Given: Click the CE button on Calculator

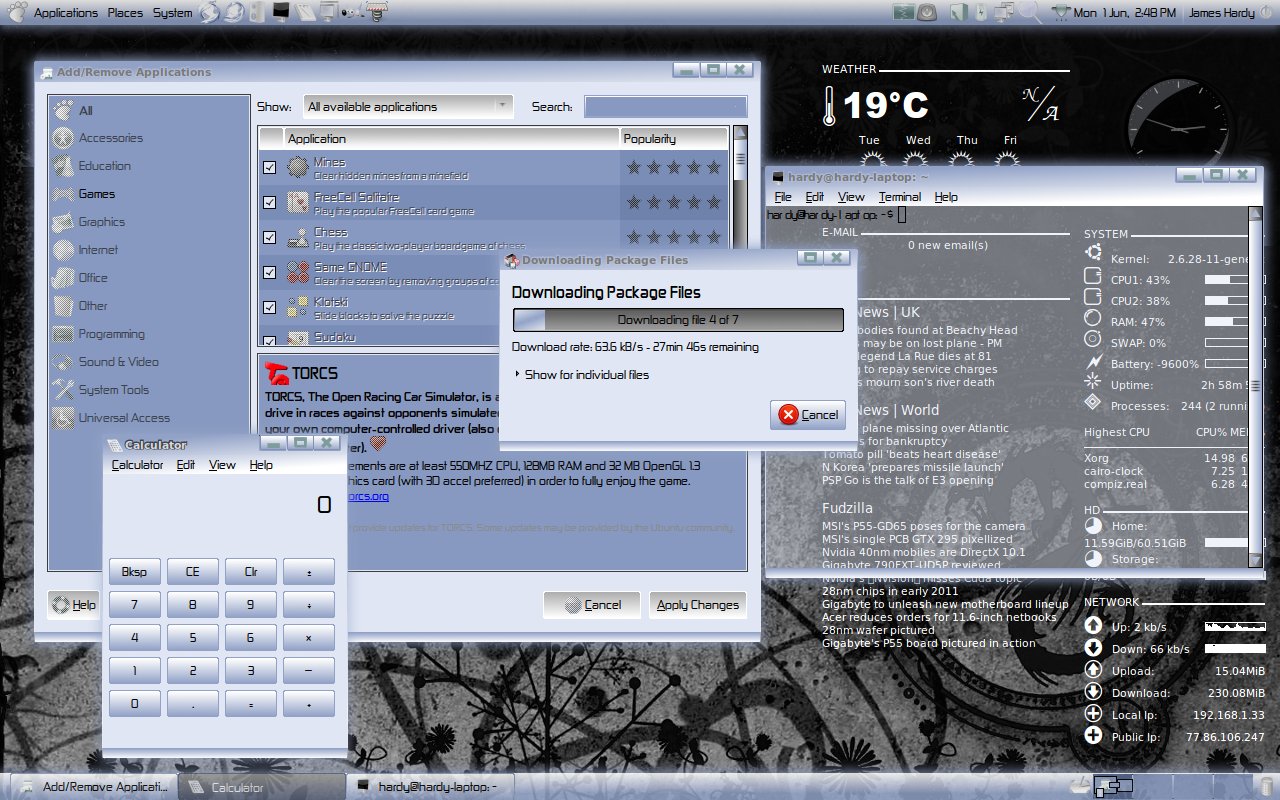Looking at the screenshot, I should coord(192,572).
